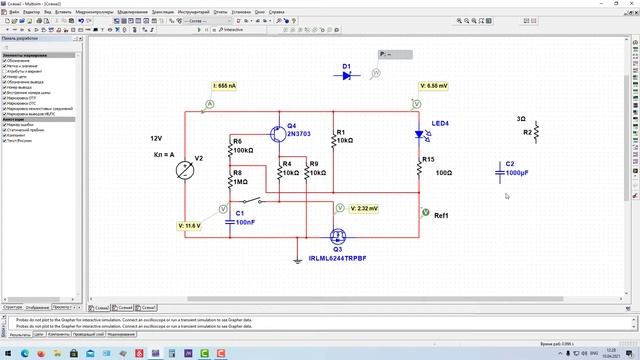
Task: Open the Analog op-amp component group icon
Action: (x=37, y=30)
